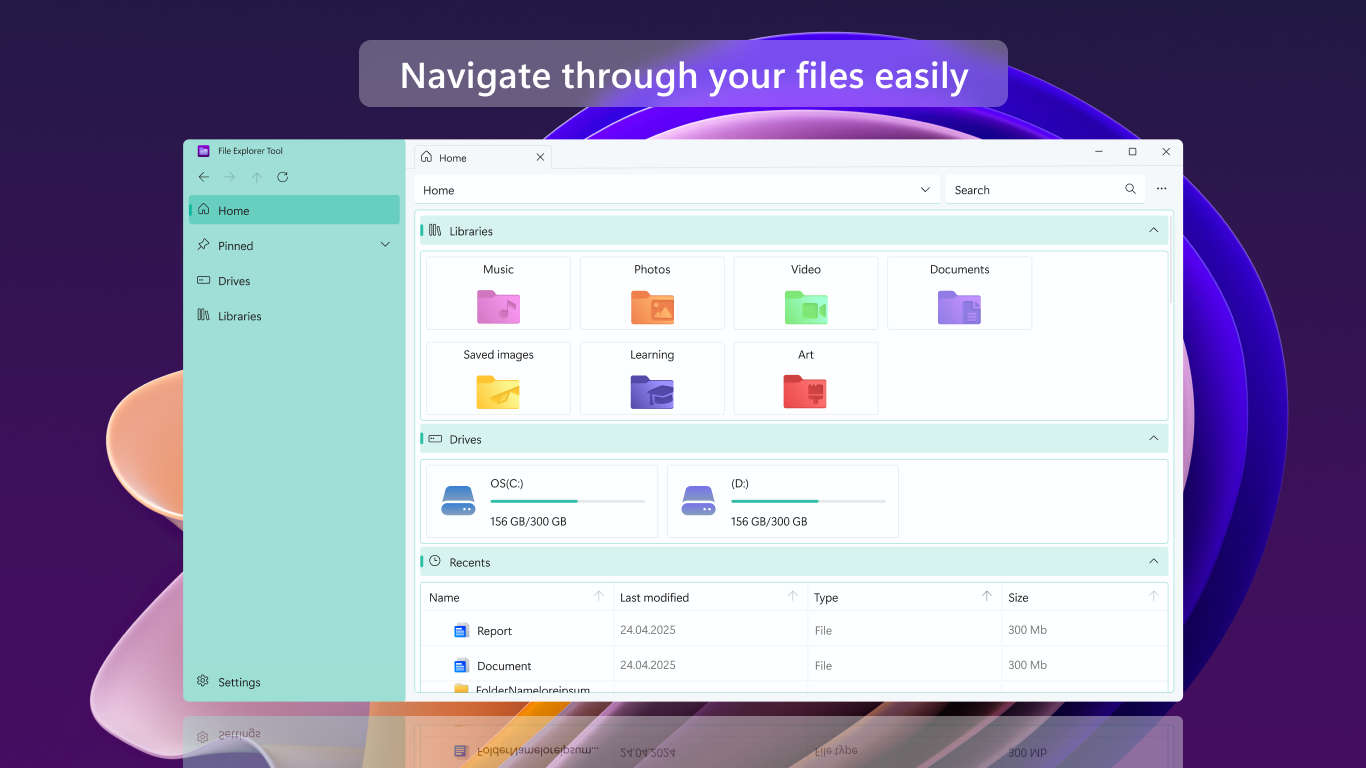Click the up arrow navigation icon
1366x768 pixels.
tap(256, 177)
